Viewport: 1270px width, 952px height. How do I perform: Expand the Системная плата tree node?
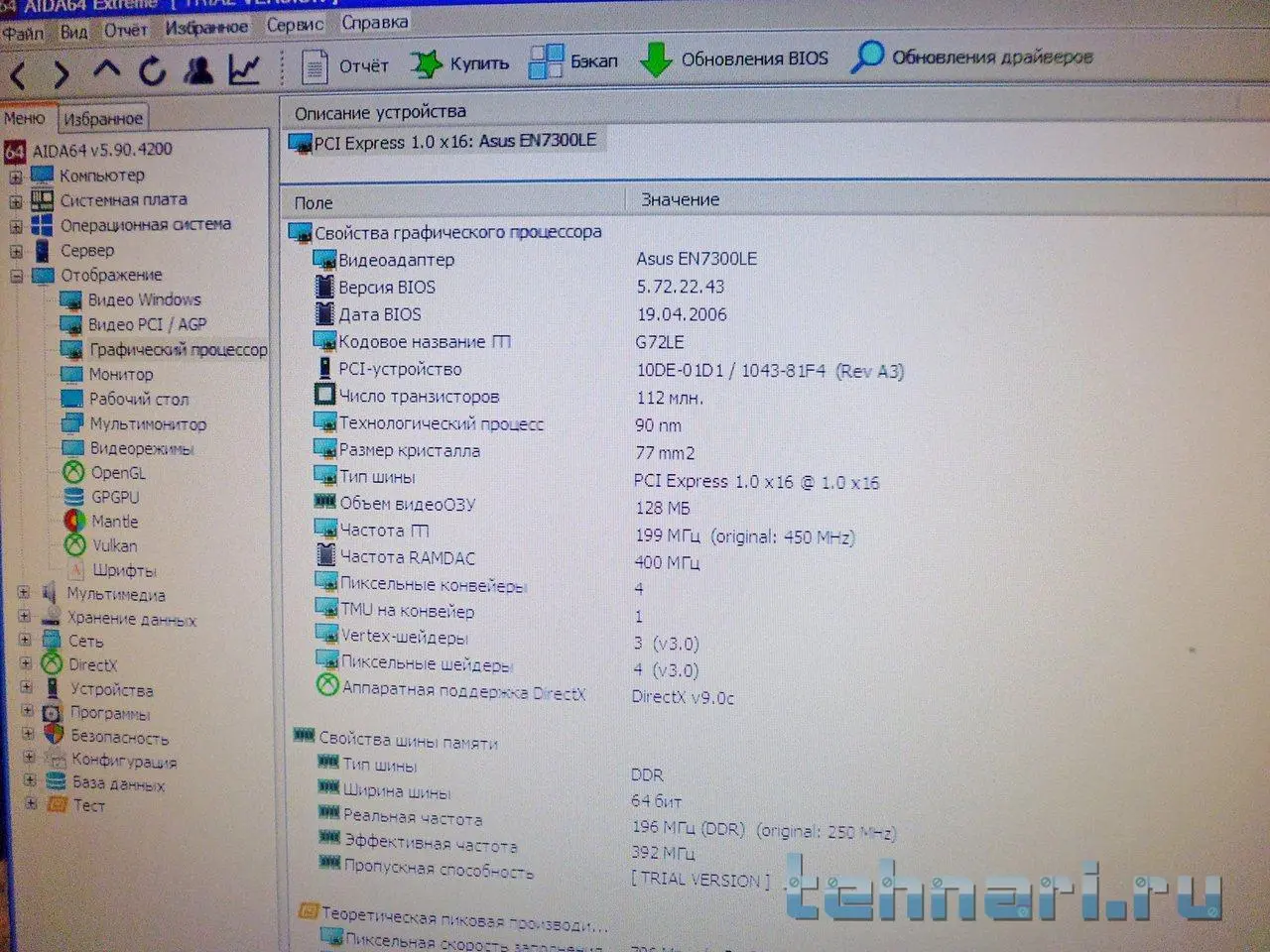click(x=16, y=202)
